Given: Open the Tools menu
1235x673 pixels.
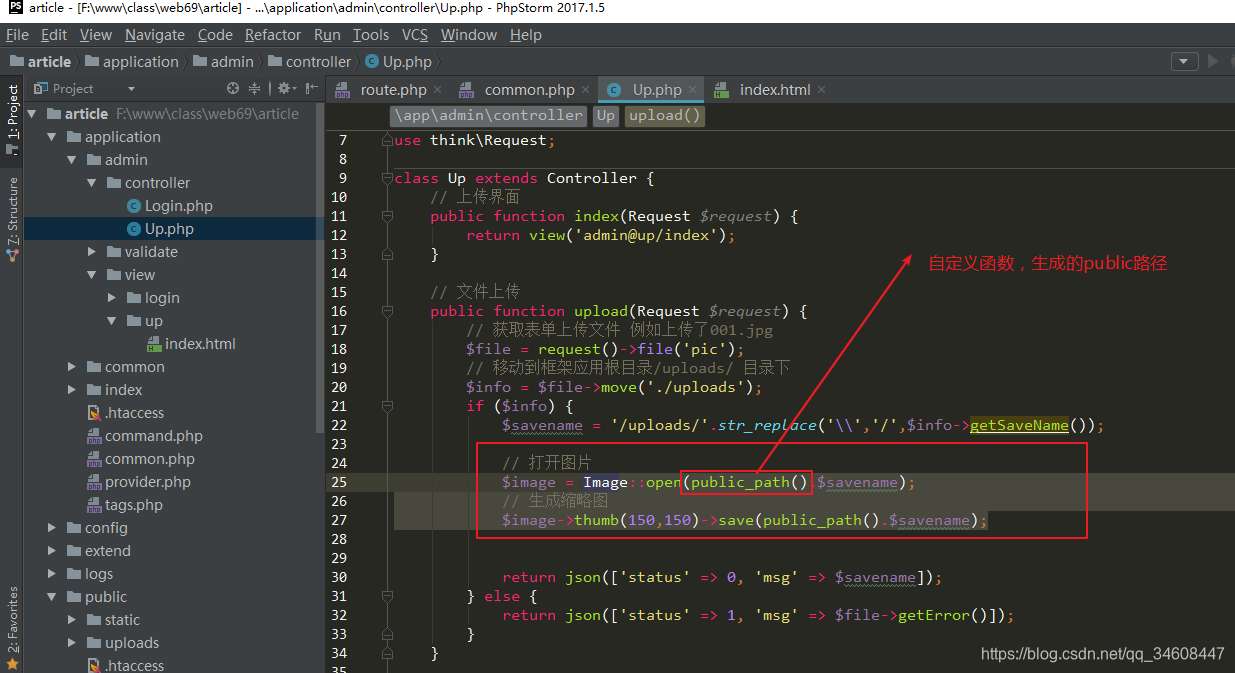Looking at the screenshot, I should pyautogui.click(x=371, y=35).
